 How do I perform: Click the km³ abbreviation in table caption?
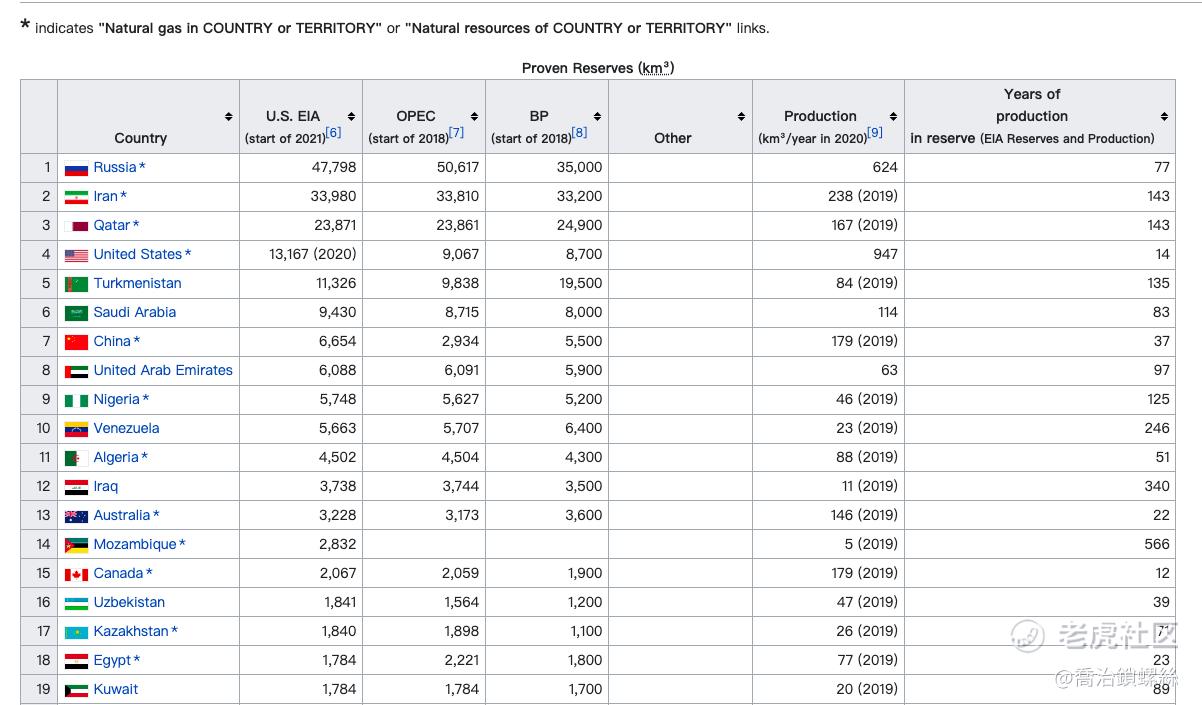coord(655,68)
